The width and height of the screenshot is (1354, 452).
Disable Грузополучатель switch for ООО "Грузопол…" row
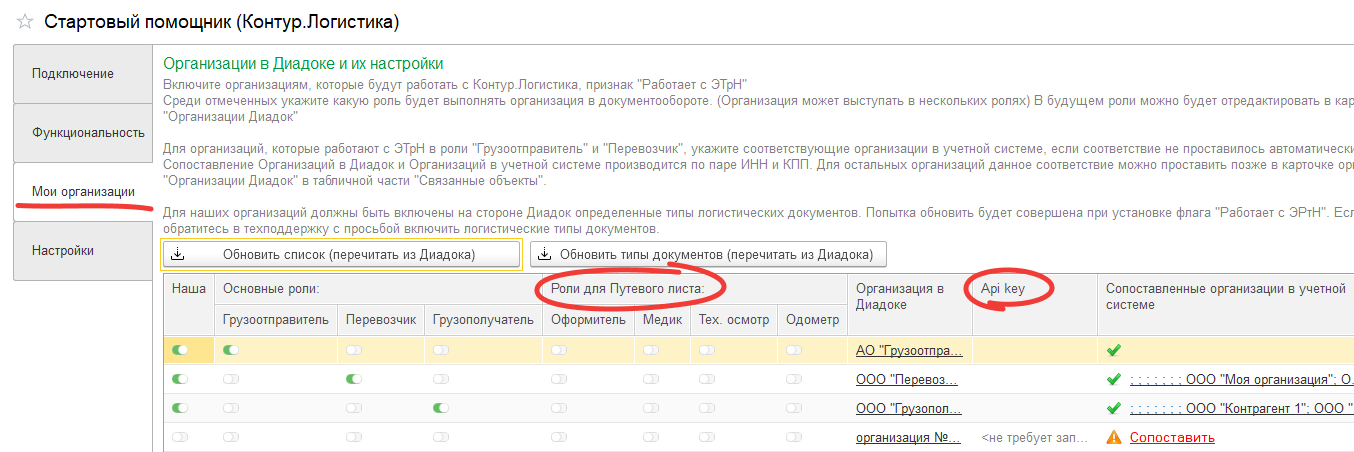441,409
